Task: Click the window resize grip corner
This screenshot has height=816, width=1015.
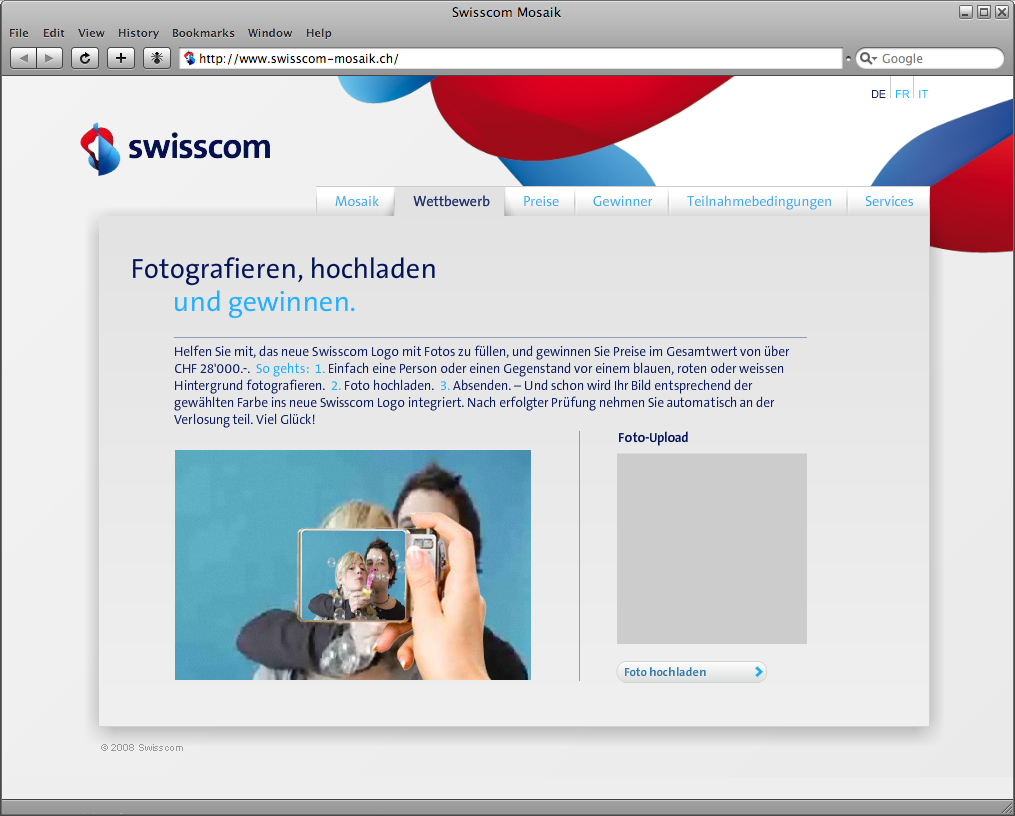Action: pos(1007,808)
